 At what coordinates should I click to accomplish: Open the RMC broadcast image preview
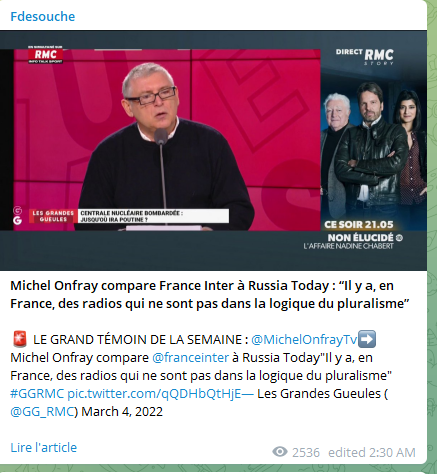[x=213, y=150]
